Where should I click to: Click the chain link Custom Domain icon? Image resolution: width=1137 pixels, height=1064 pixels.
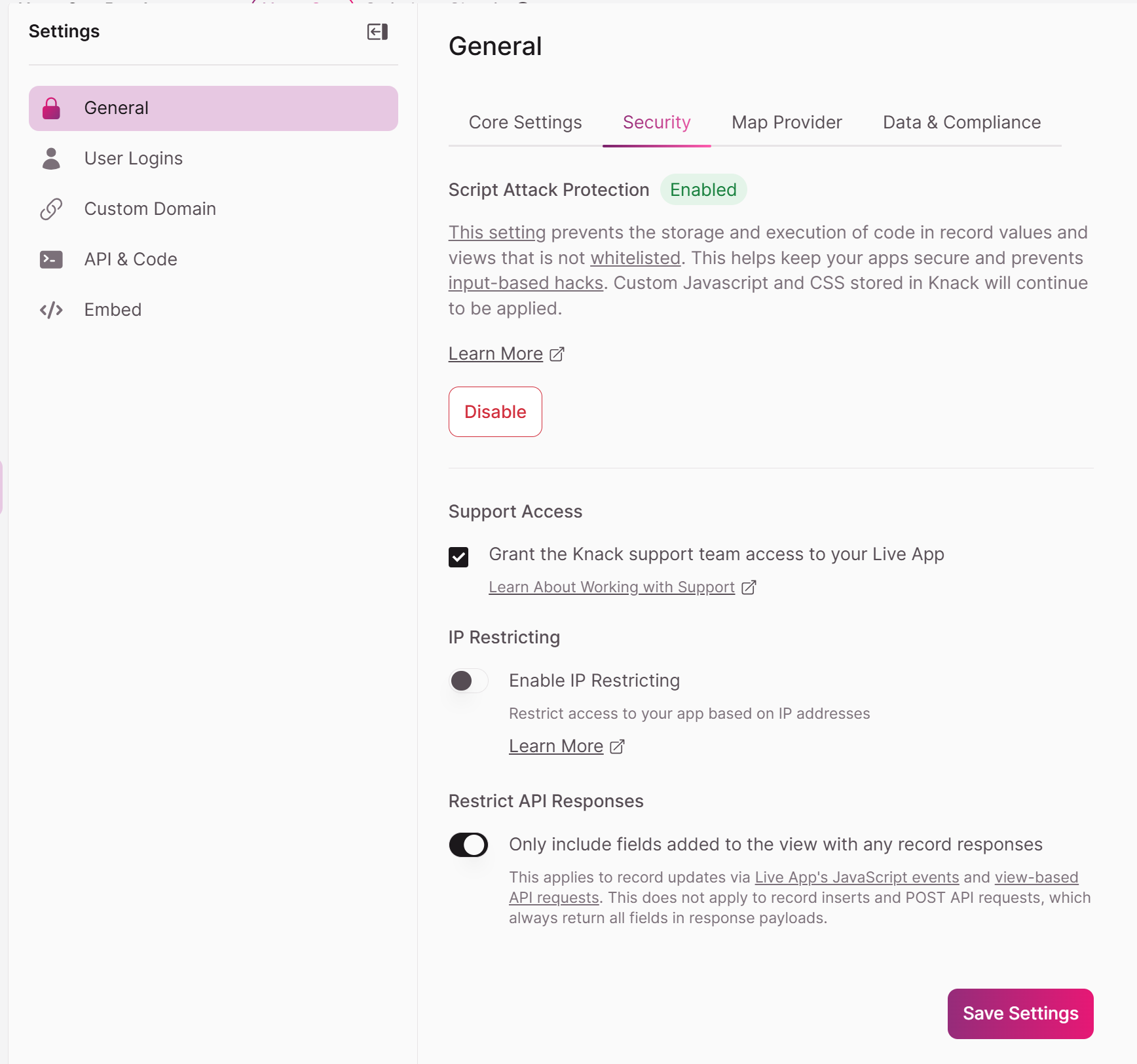(x=51, y=209)
